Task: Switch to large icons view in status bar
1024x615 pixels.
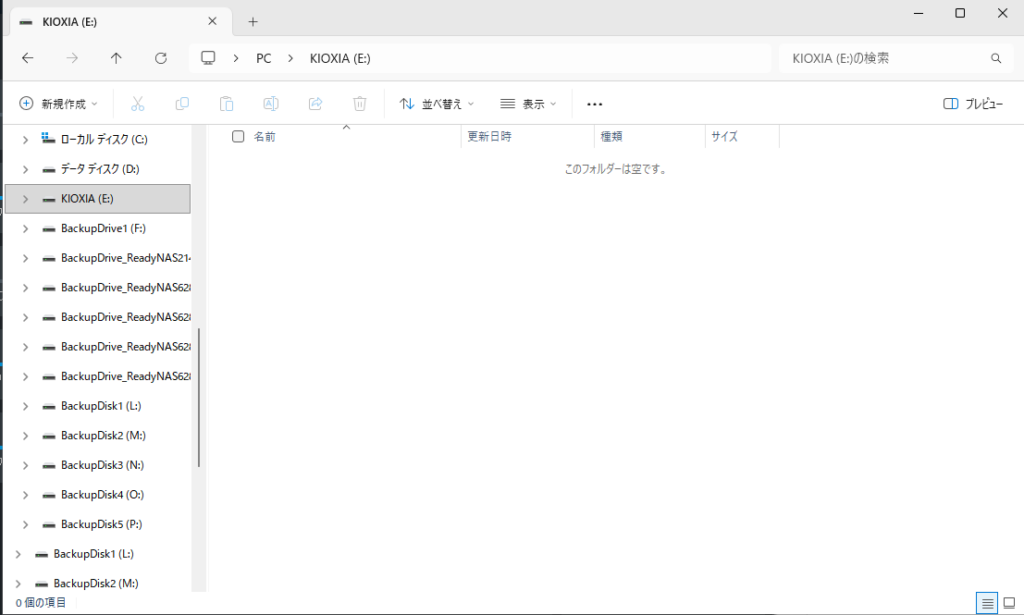Action: (x=1009, y=603)
